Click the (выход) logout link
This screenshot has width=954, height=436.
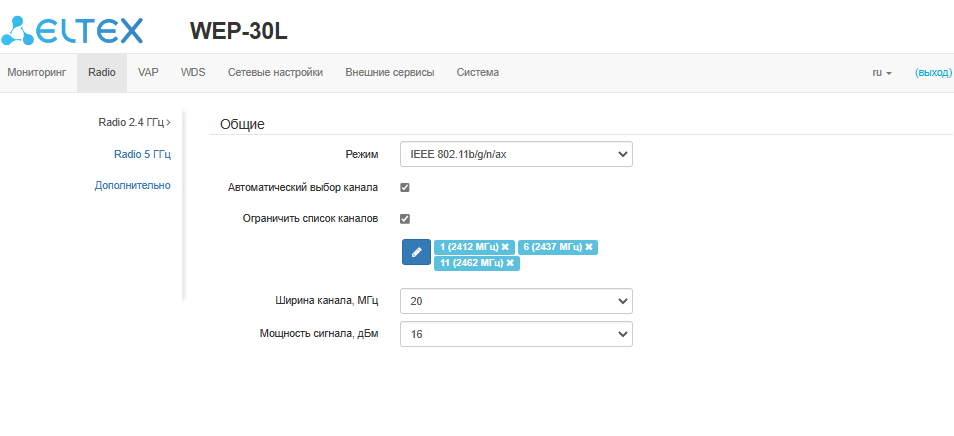[933, 73]
